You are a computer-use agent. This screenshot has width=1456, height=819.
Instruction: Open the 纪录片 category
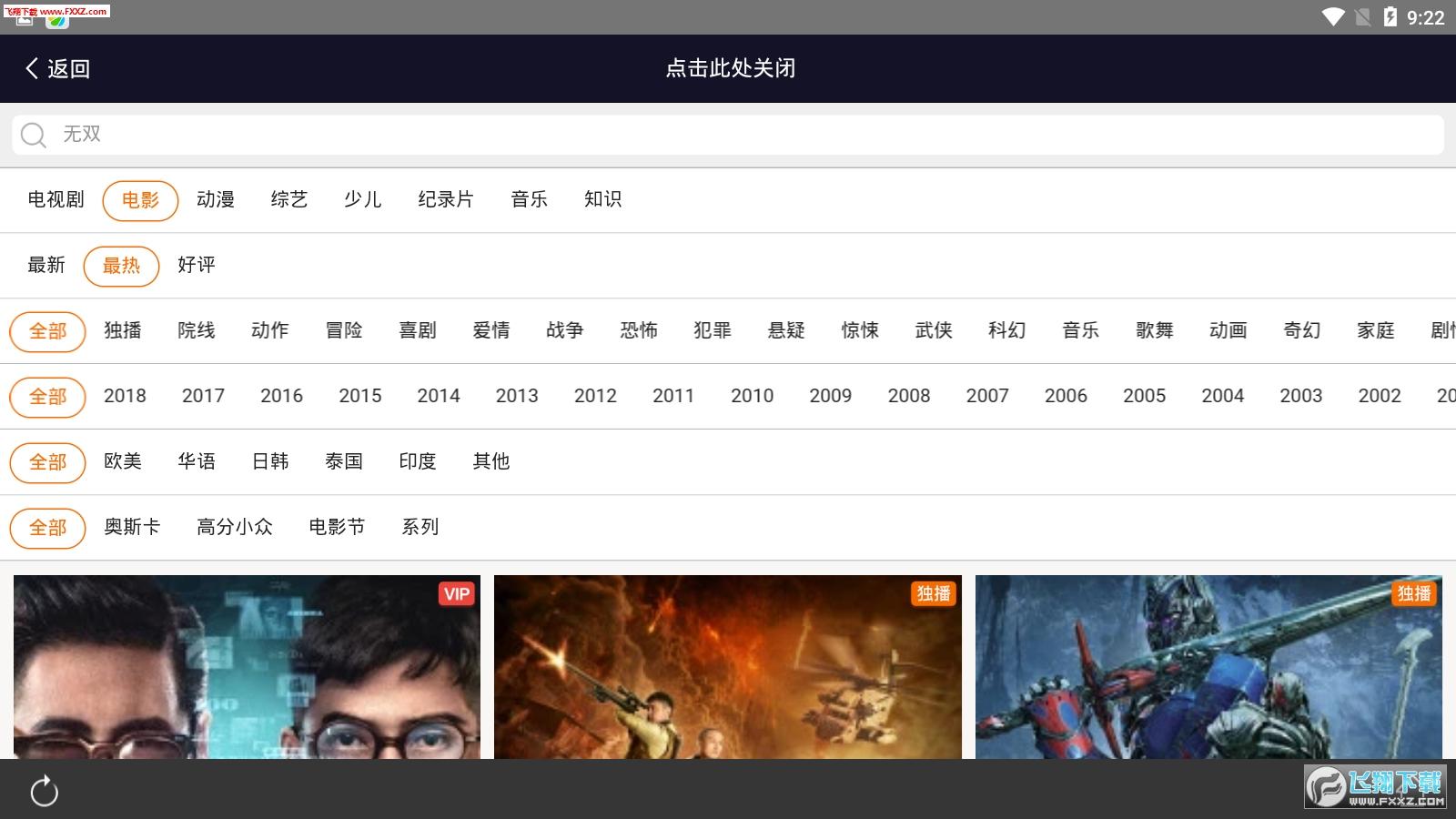446,199
